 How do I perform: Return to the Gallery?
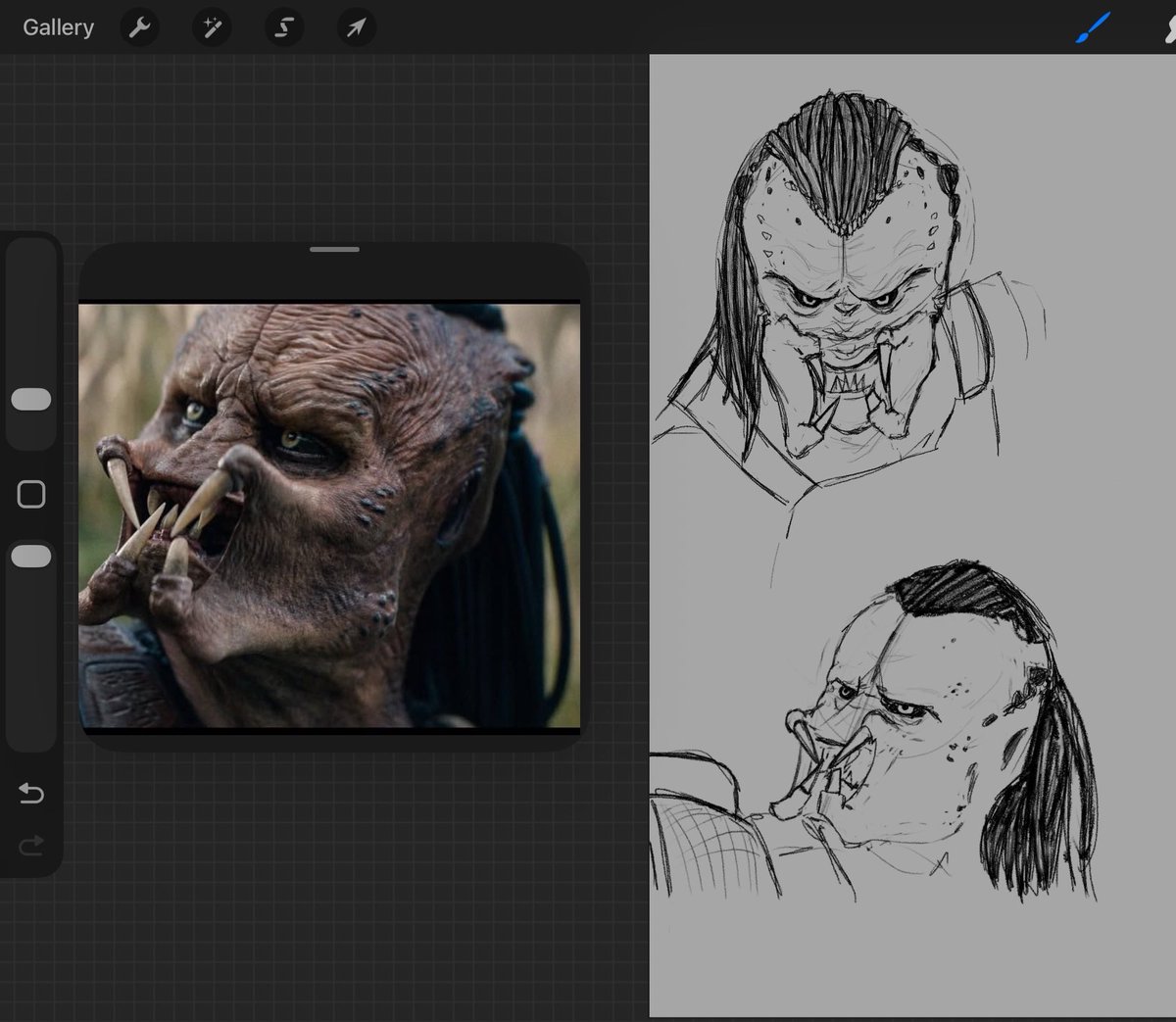pyautogui.click(x=59, y=27)
